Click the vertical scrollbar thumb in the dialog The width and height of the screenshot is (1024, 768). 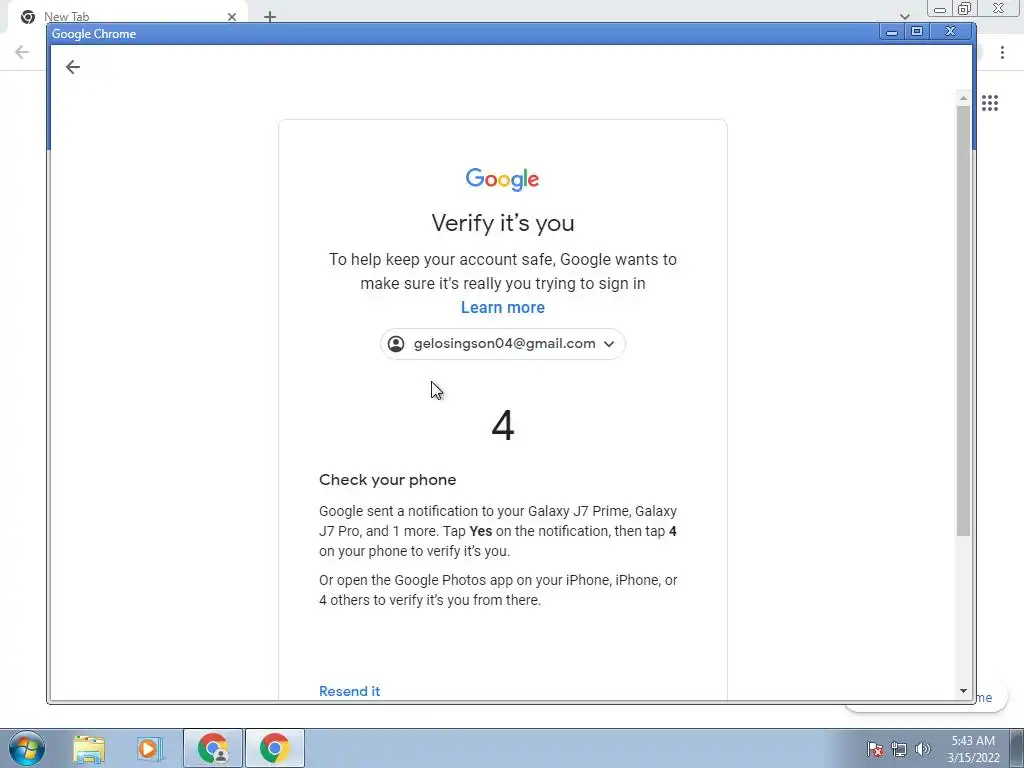click(963, 320)
